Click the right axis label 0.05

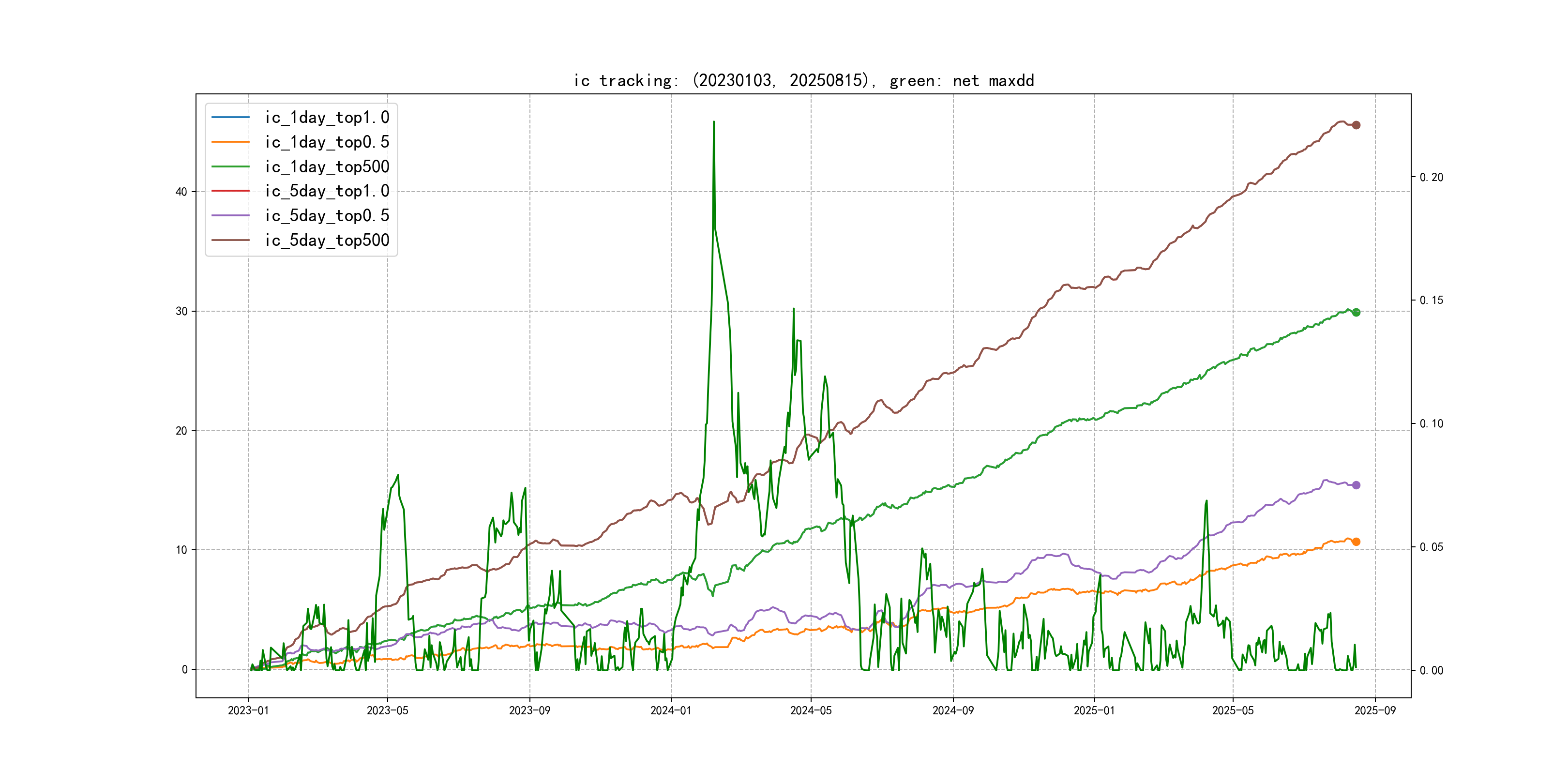click(1431, 546)
